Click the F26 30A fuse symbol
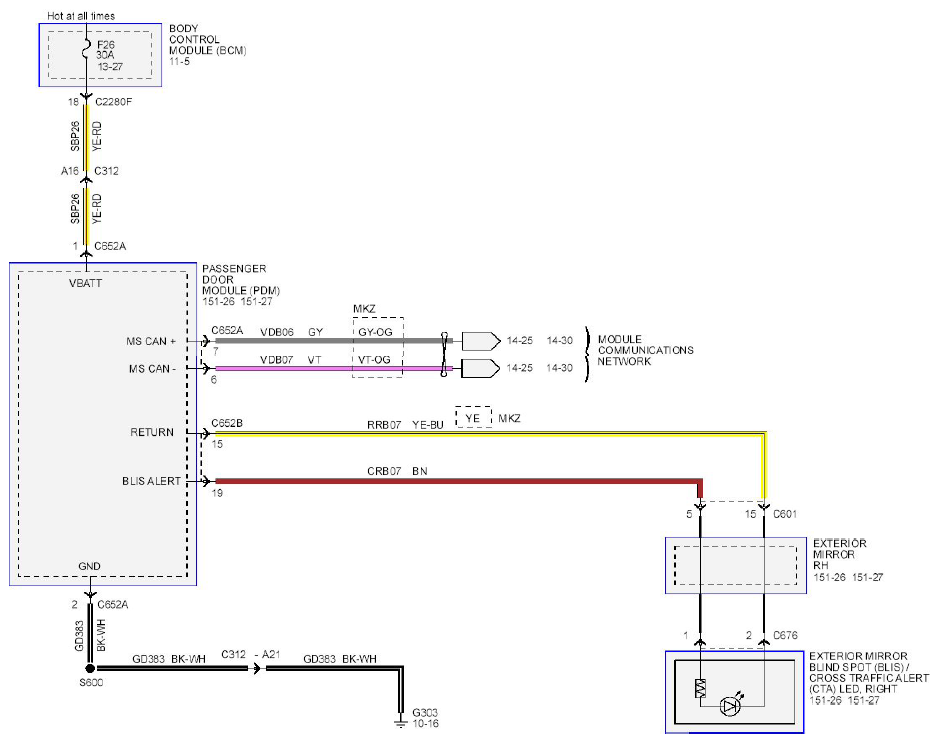Screen dimensions: 939x743 coord(87,49)
